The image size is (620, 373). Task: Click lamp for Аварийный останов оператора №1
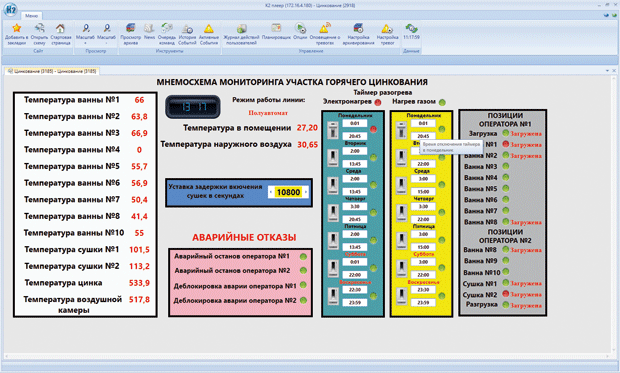(x=303, y=256)
